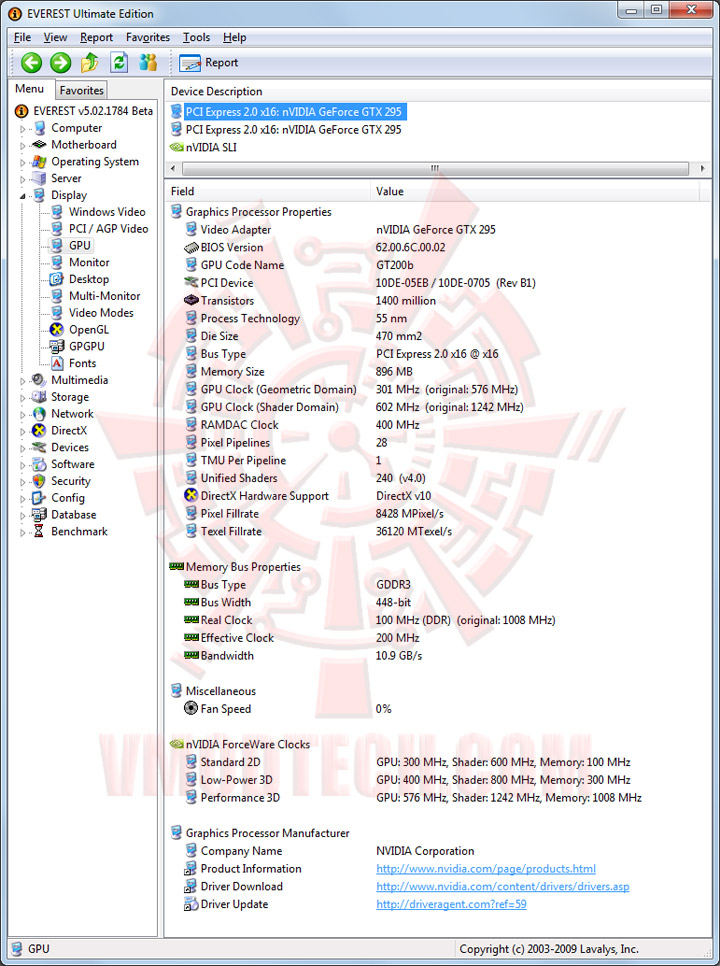
Task: Open the Tools menu
Action: pos(196,38)
